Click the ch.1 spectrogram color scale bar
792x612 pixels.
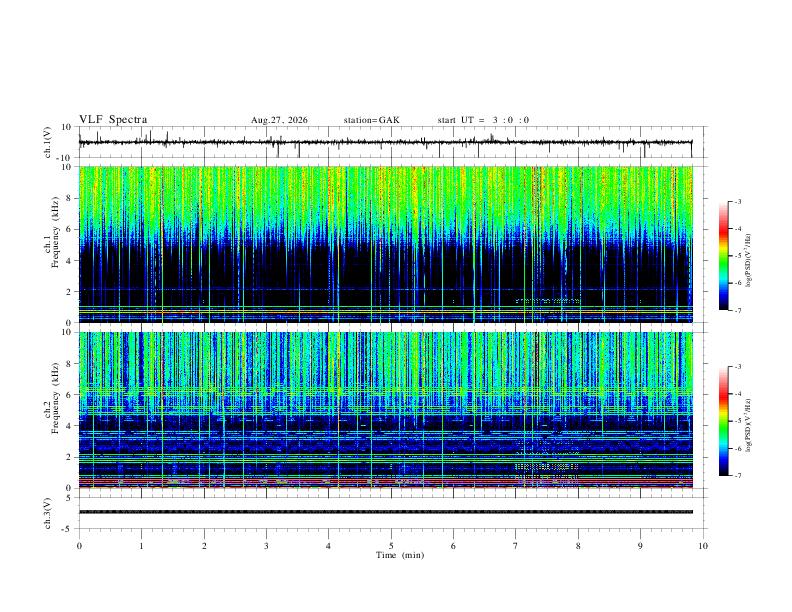pyautogui.click(x=723, y=256)
